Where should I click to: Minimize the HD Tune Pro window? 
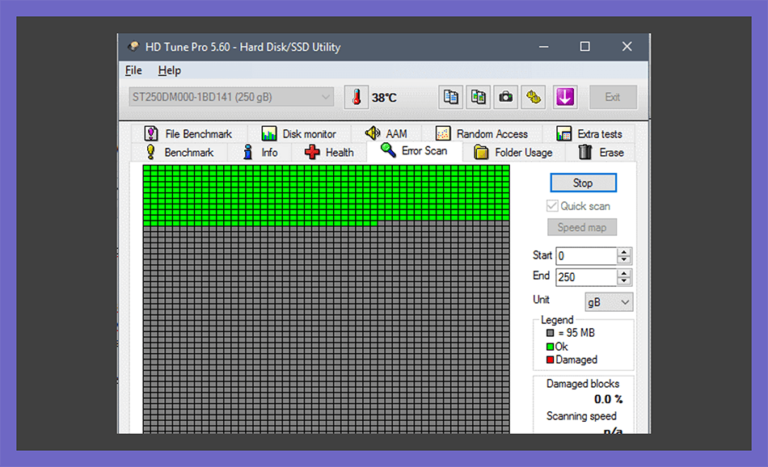544,47
